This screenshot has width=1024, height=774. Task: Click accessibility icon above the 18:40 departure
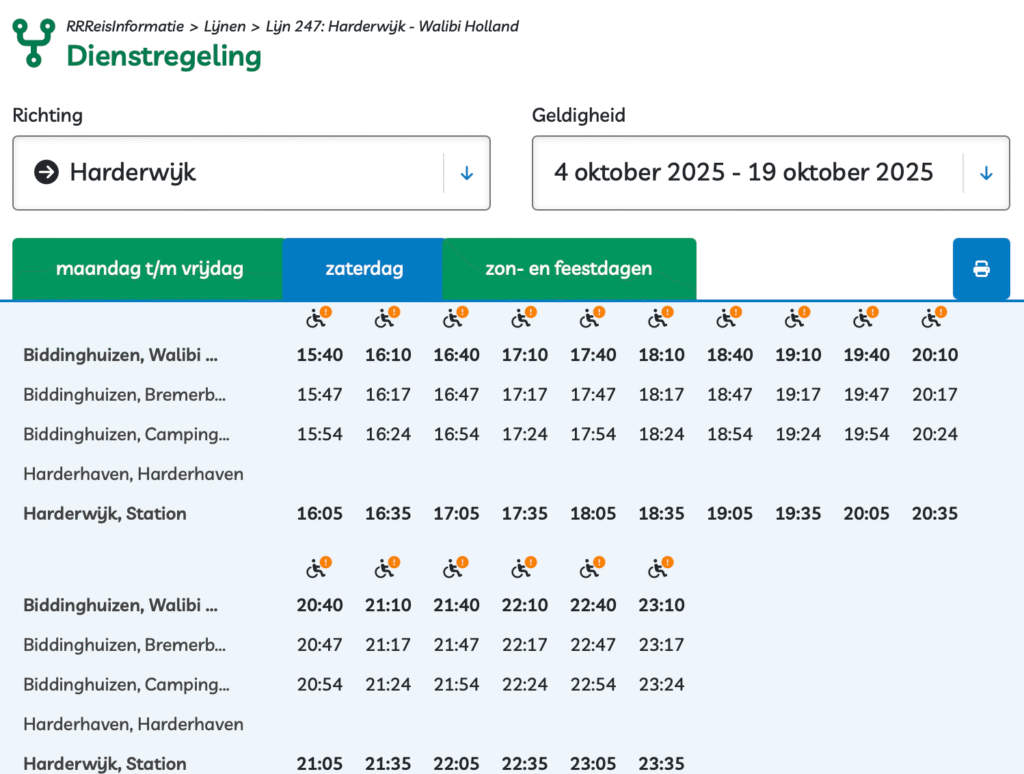tap(727, 319)
